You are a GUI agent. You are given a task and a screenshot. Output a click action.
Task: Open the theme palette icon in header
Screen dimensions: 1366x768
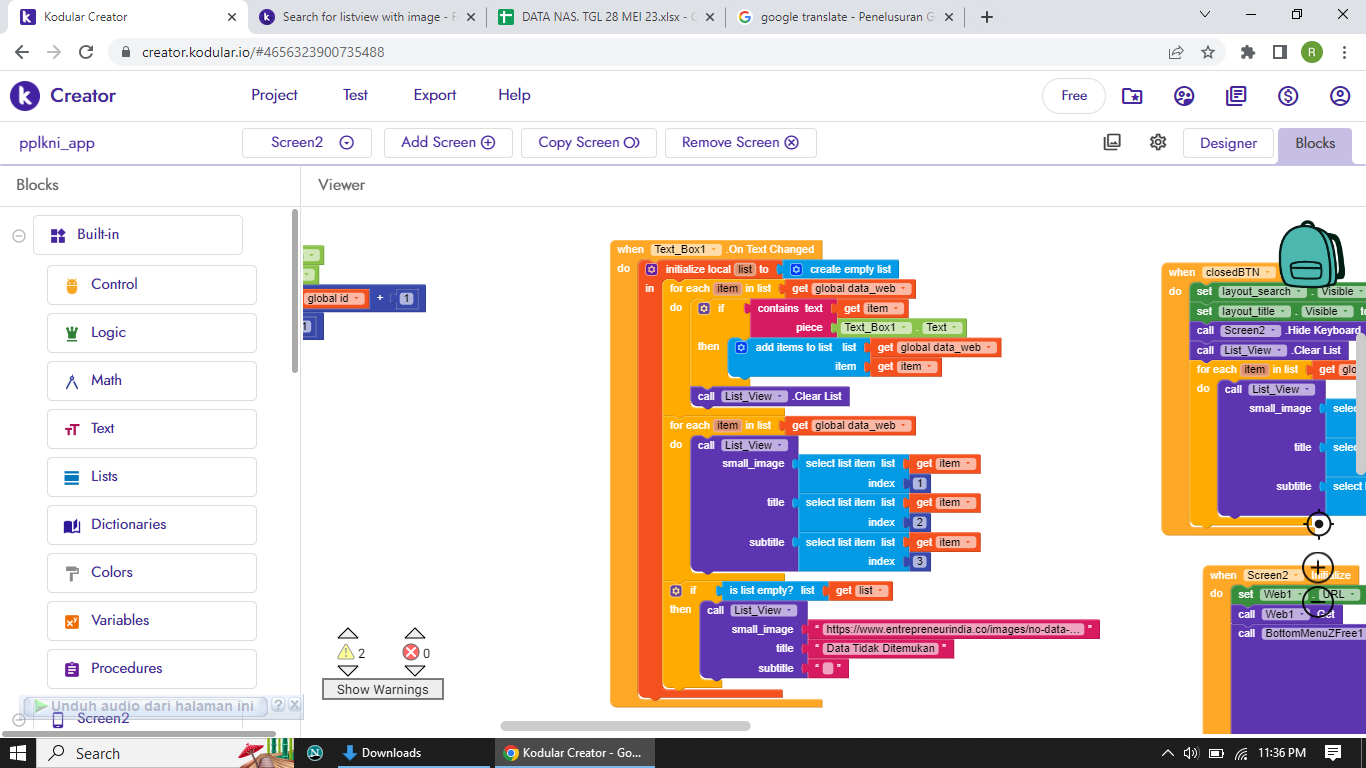point(1184,96)
